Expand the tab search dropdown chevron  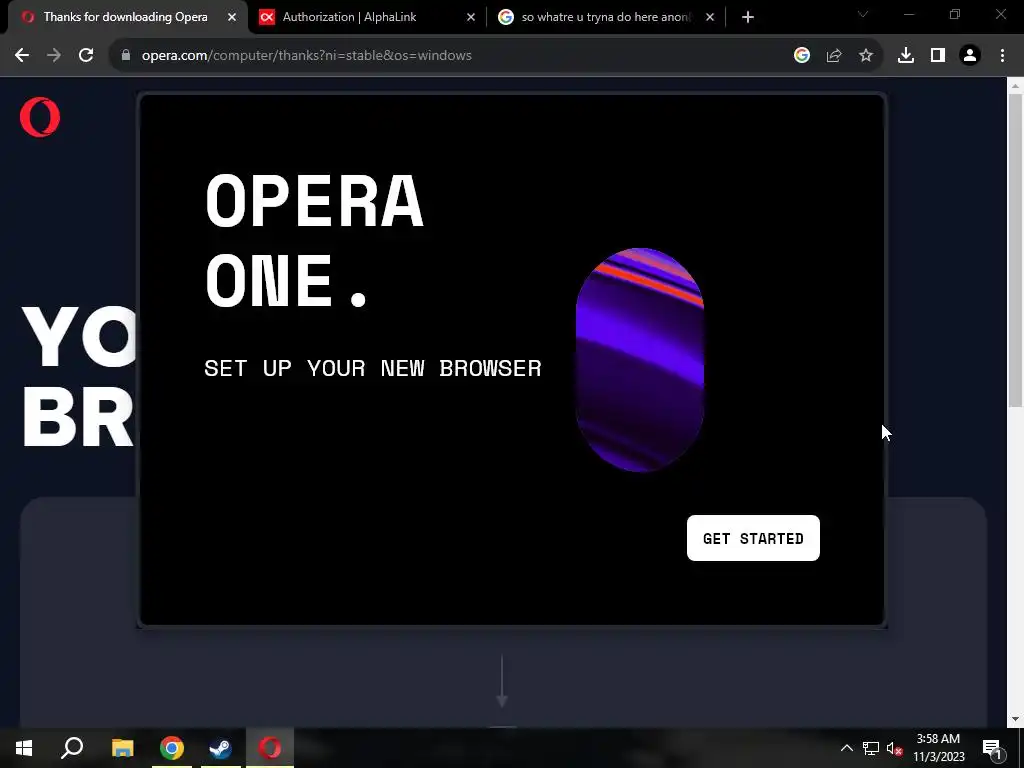click(x=863, y=14)
